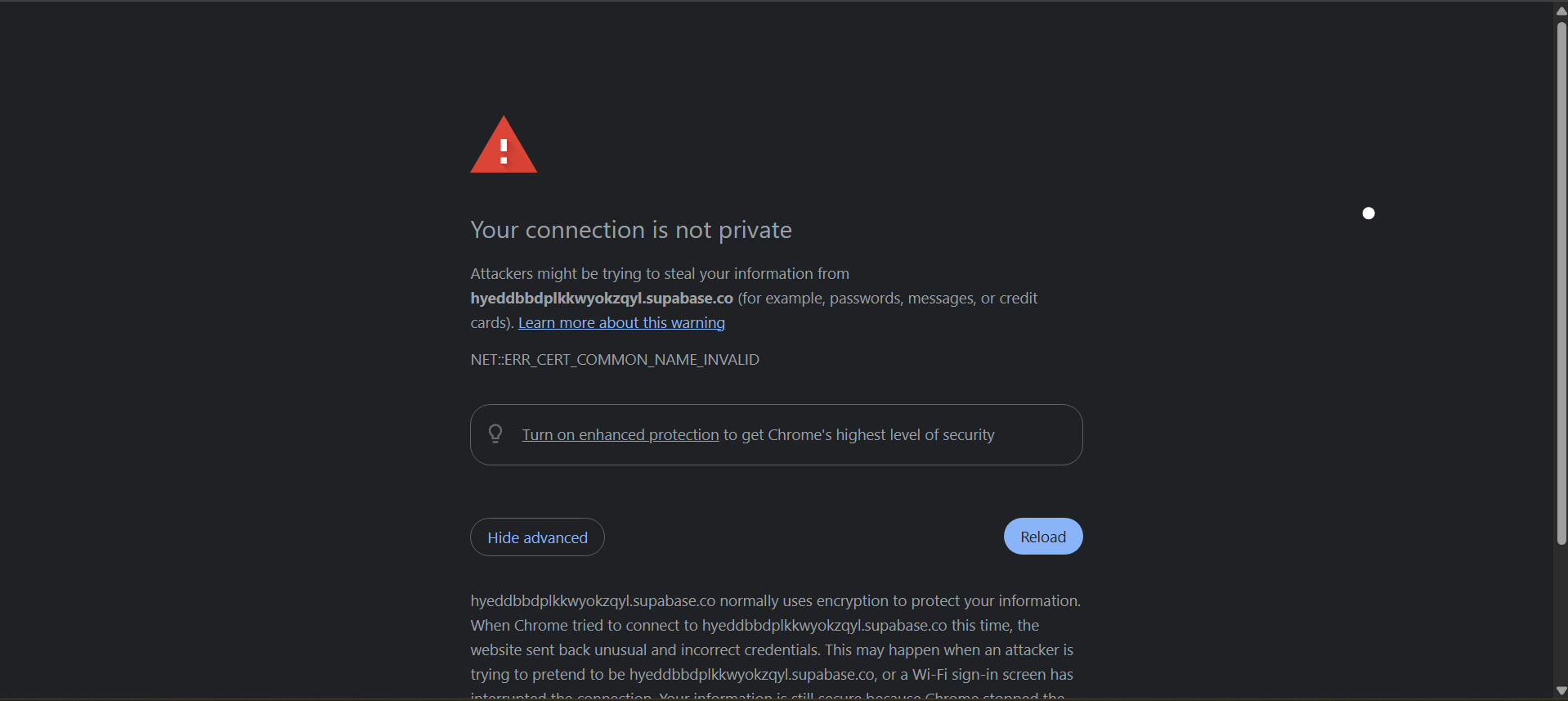This screenshot has width=1568, height=701.
Task: Click the bold supabase.co domain name
Action: pos(602,299)
